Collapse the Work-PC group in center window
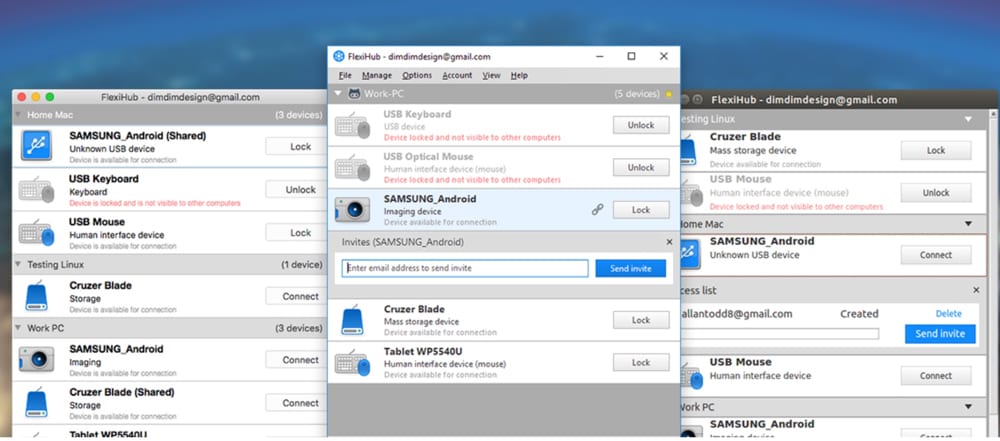1000x441 pixels. 338,94
